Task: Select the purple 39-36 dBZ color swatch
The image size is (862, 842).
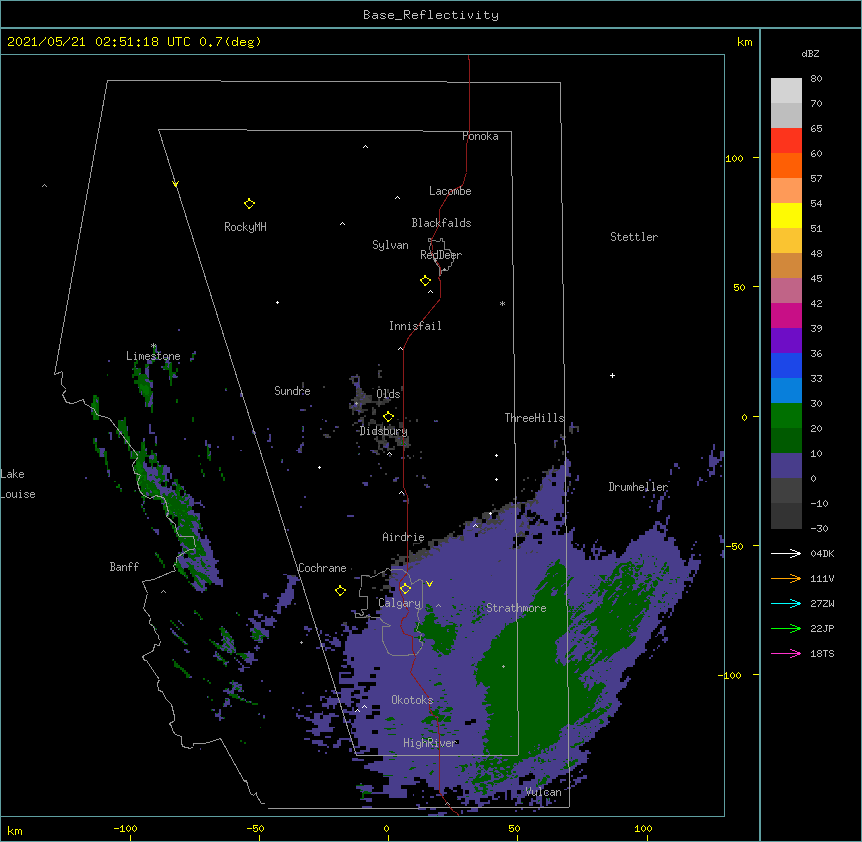Action: coord(786,341)
